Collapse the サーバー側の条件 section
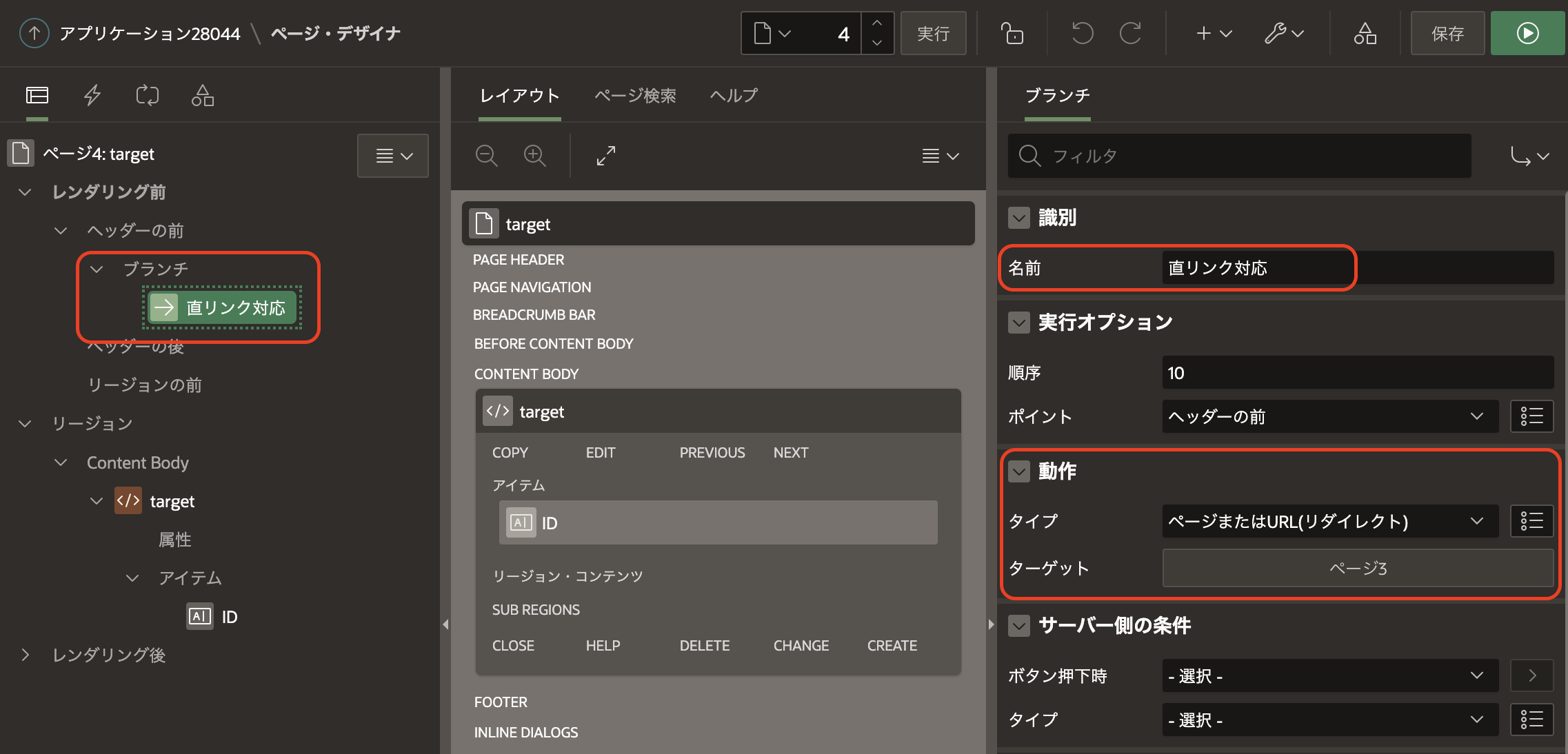The image size is (1568, 754). (1019, 626)
